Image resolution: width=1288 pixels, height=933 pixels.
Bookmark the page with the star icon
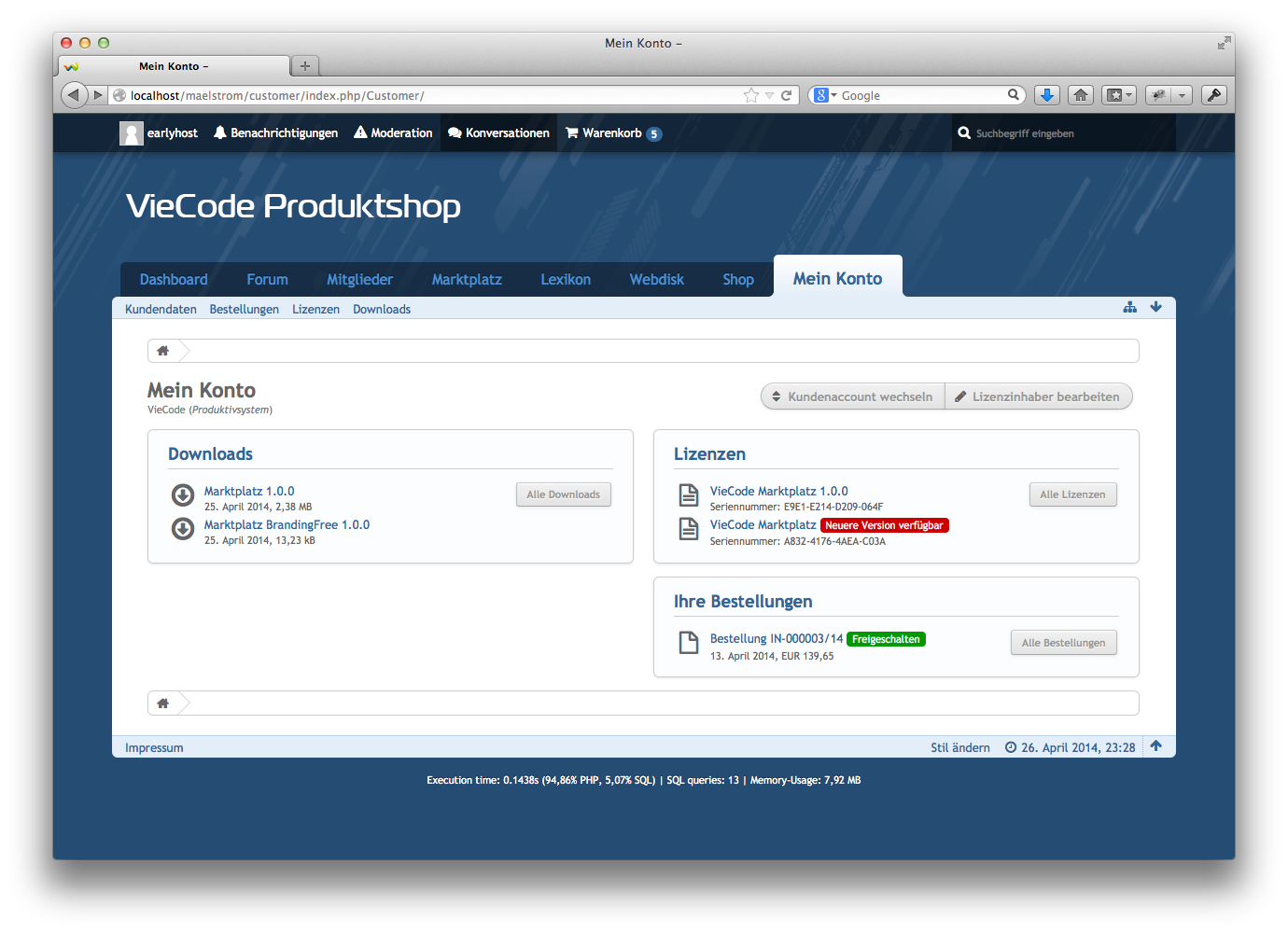(x=750, y=95)
